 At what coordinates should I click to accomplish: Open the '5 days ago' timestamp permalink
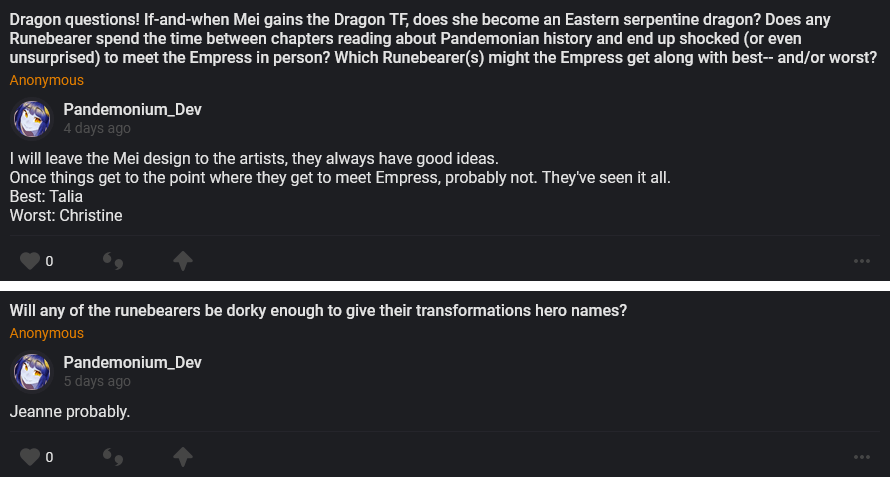pos(97,381)
